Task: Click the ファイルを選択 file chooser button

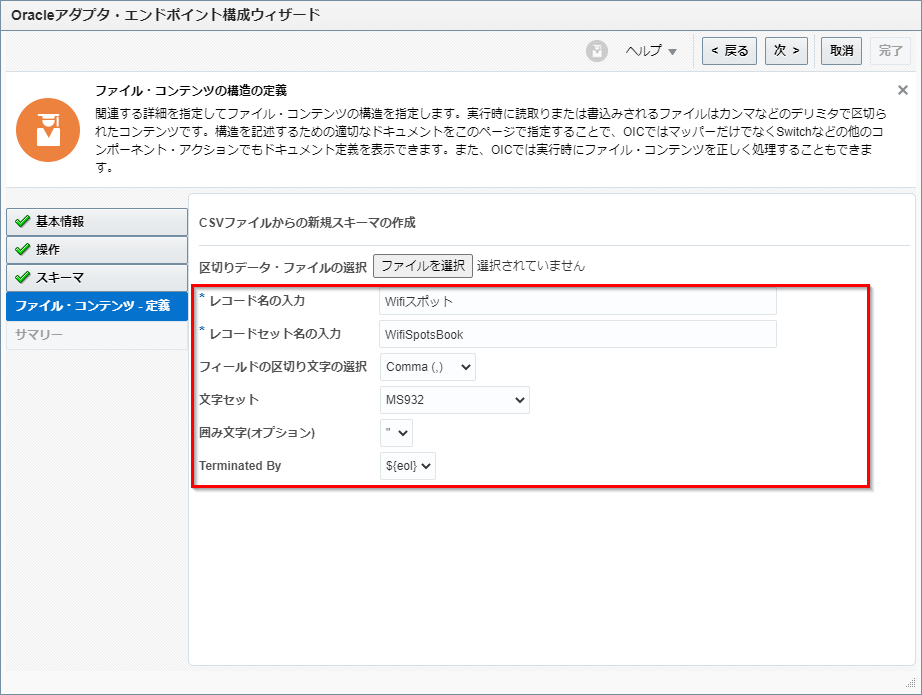Action: pos(422,266)
